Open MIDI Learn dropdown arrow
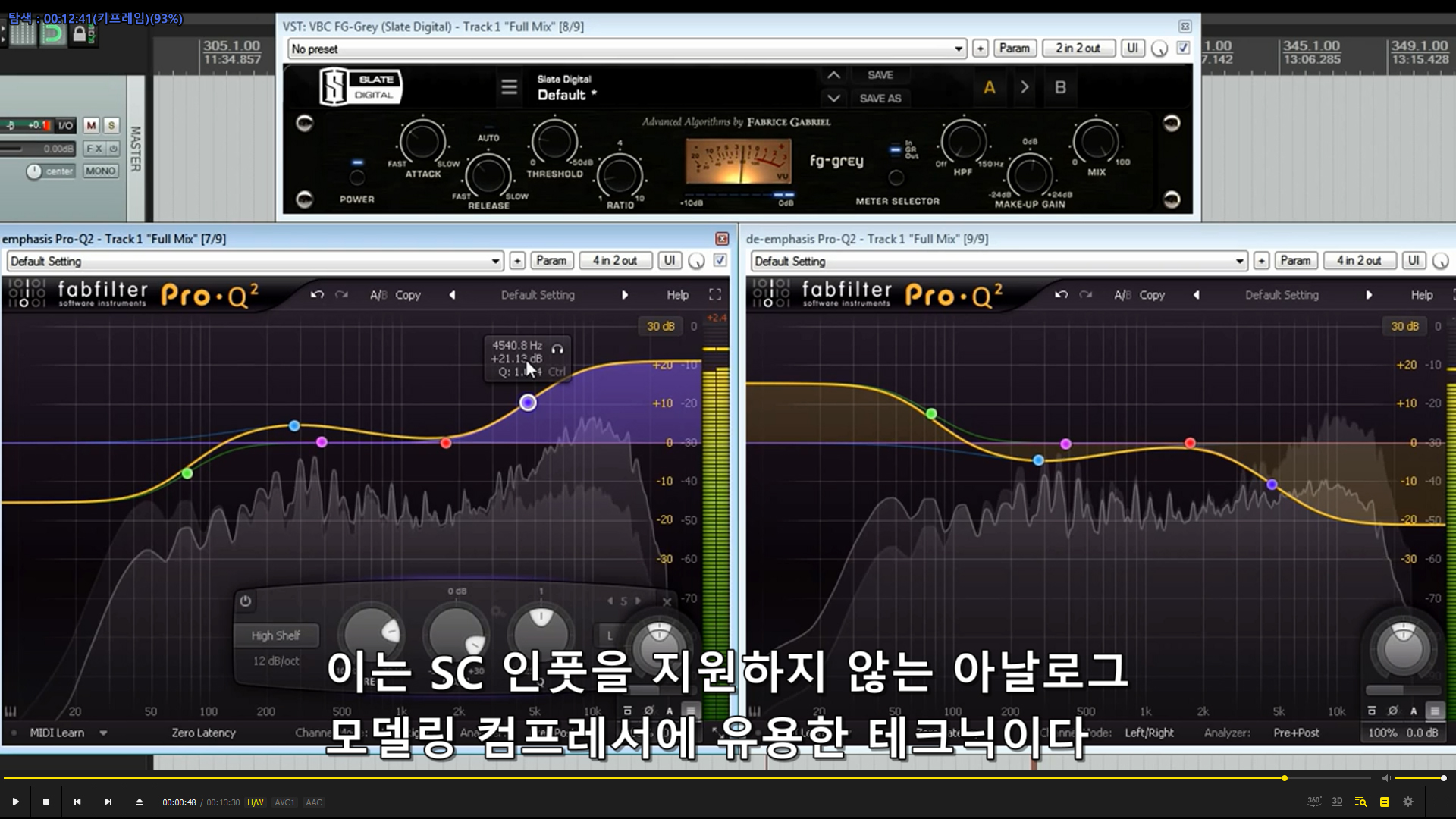1456x819 pixels. pyautogui.click(x=103, y=733)
